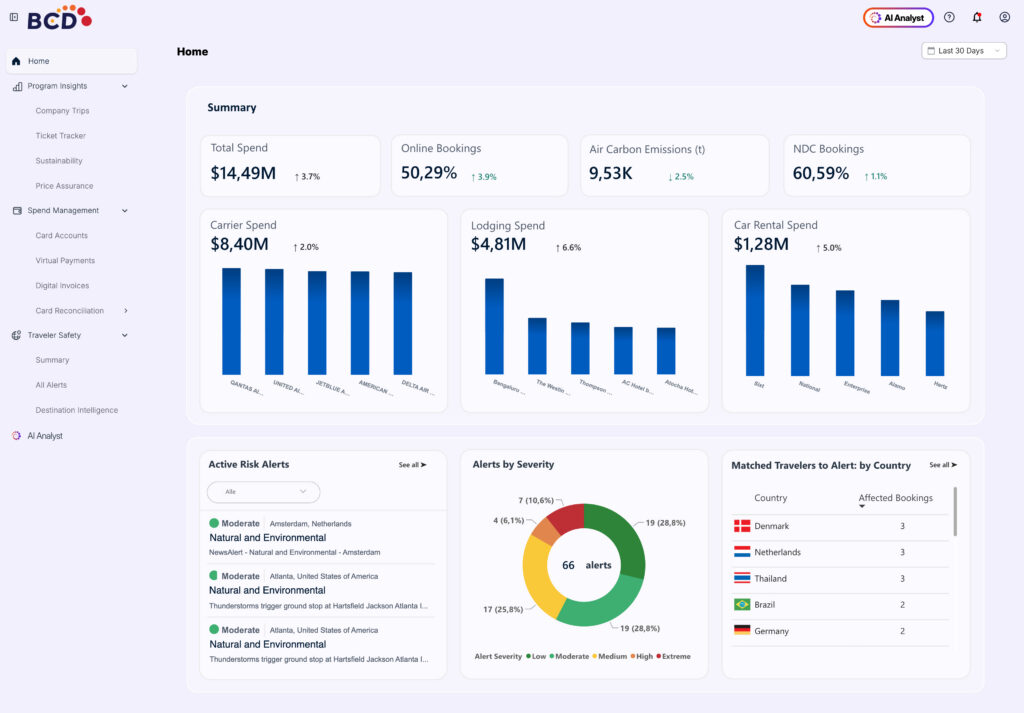Click the Bengaluru bar in Lodging Spend chart
1024x713 pixels.
pos(494,326)
